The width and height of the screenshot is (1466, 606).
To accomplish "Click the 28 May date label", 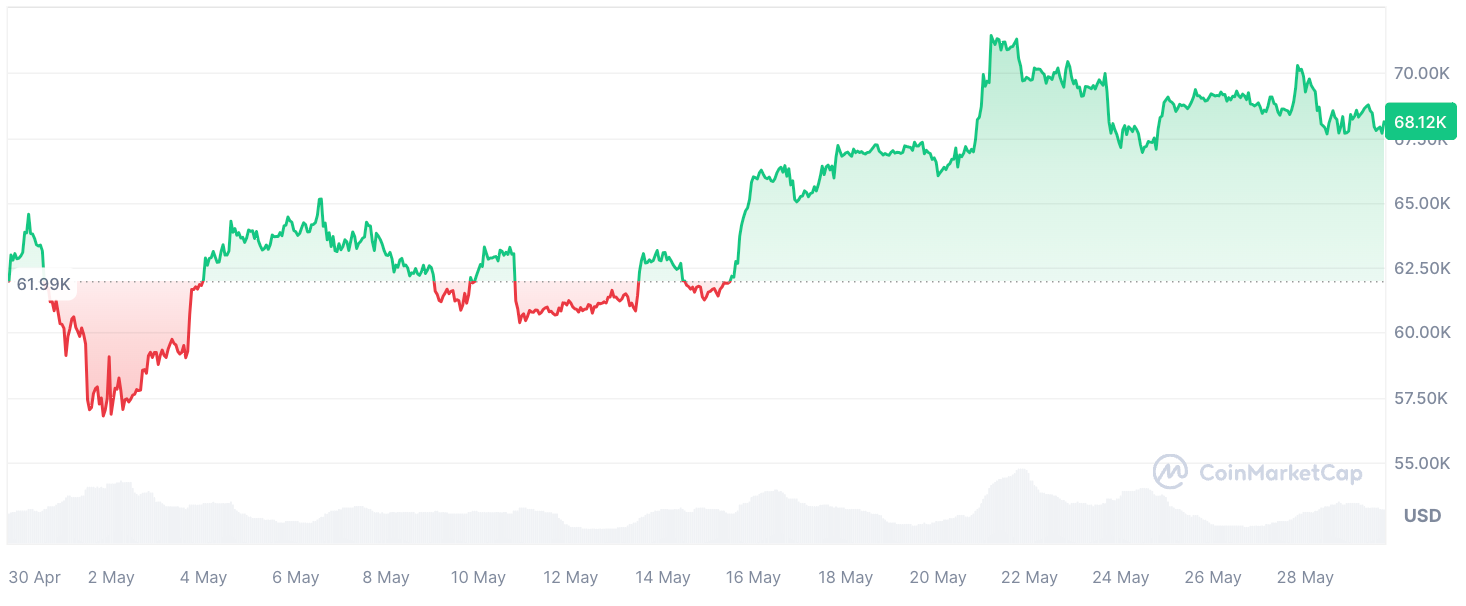I will (x=1305, y=578).
